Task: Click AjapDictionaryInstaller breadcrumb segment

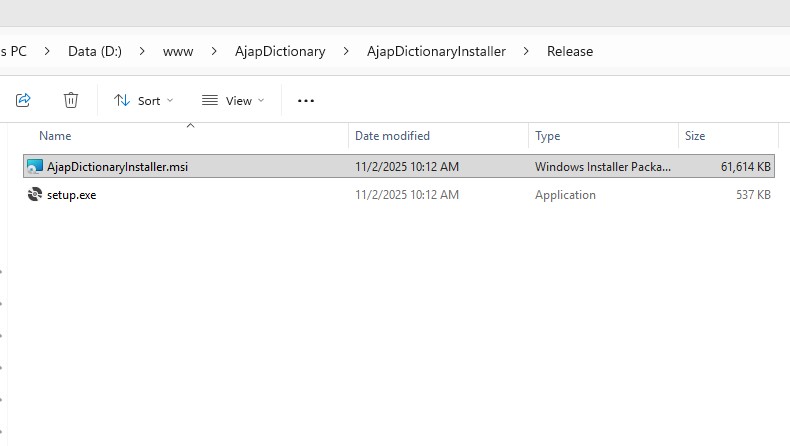Action: [436, 51]
